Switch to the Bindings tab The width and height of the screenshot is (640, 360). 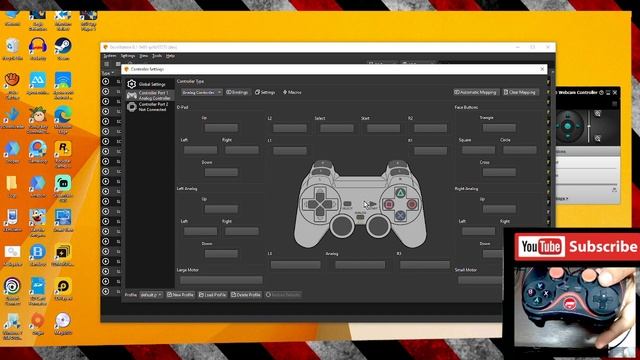[237, 93]
